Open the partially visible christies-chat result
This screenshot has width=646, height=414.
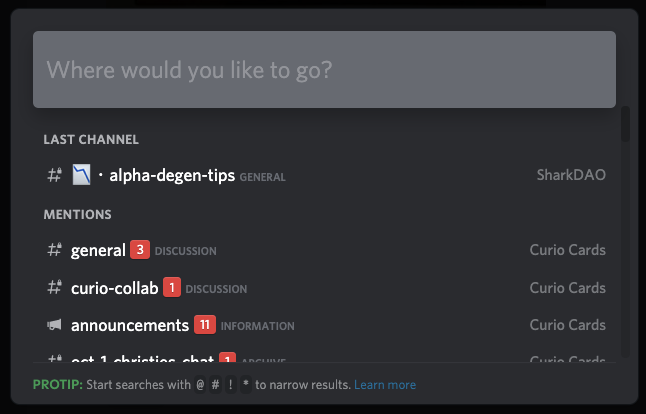[326, 357]
